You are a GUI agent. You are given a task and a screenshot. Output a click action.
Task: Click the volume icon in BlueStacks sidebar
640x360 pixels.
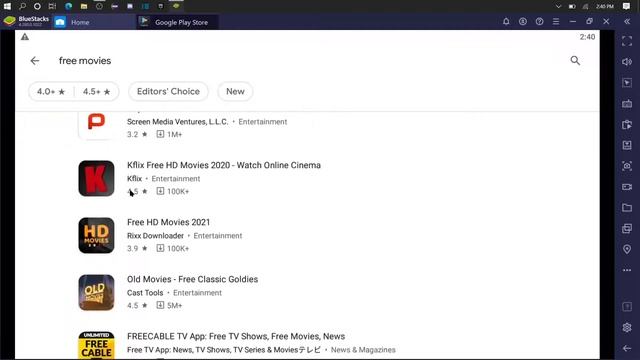627,62
